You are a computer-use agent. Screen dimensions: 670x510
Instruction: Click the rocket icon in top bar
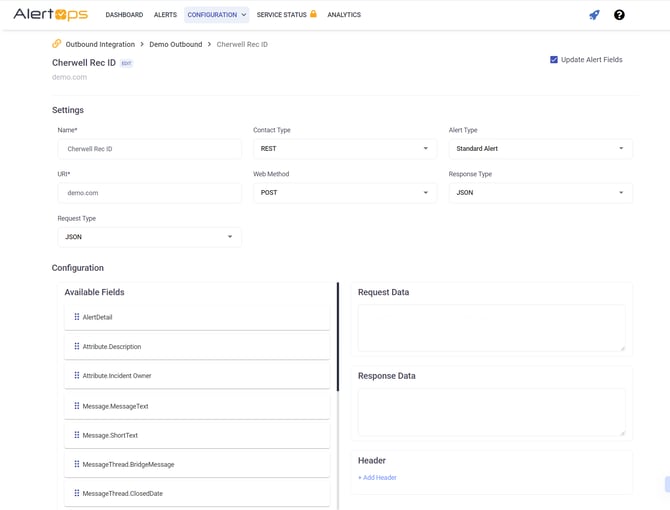click(594, 15)
